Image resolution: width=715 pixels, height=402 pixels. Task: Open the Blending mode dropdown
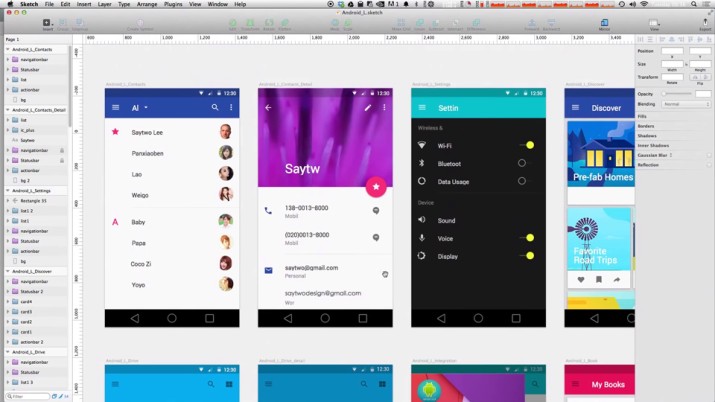pyautogui.click(x=686, y=104)
